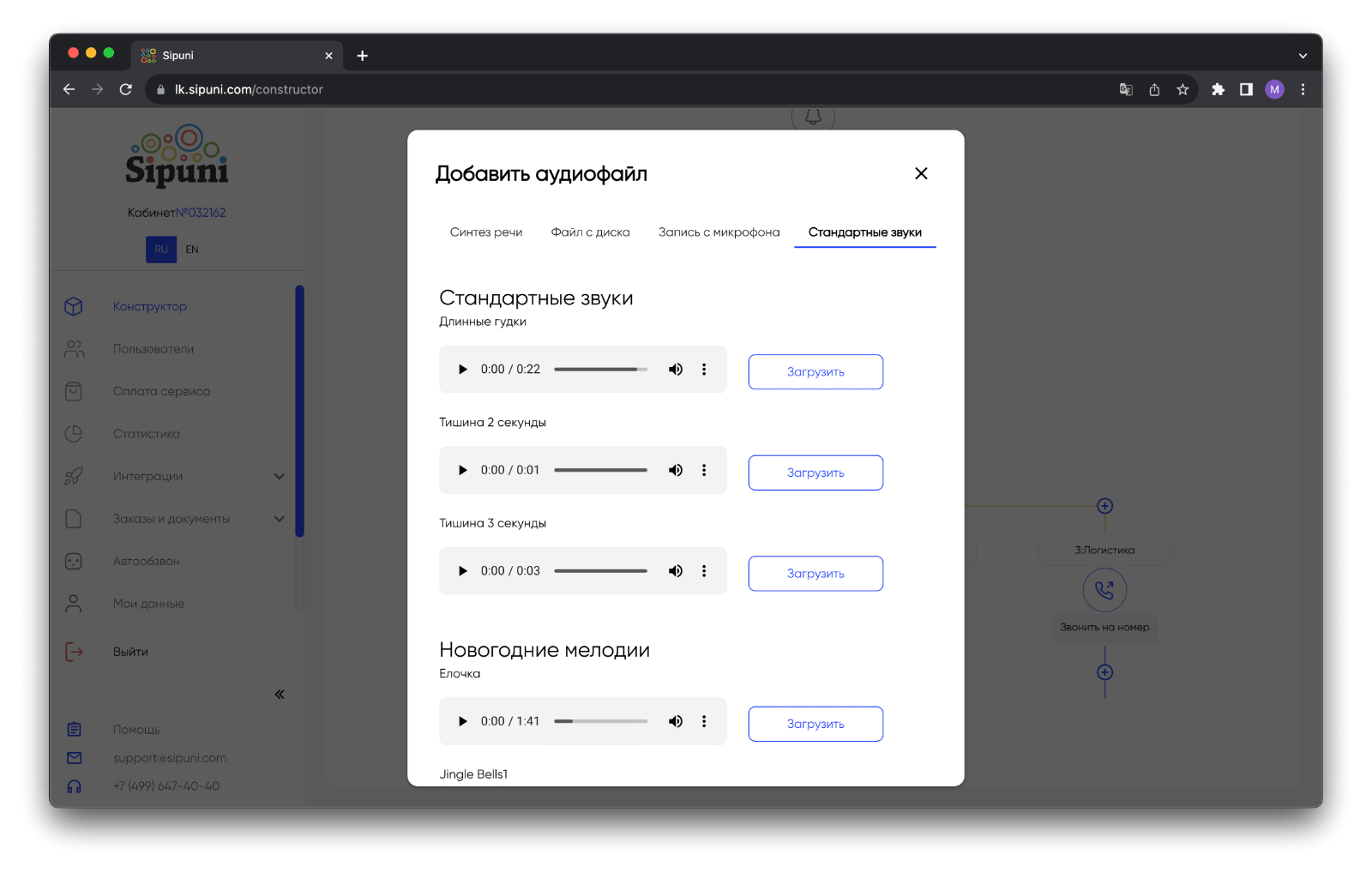The image size is (1372, 873).
Task: Bookmark this page with the star icon
Action: point(1182,89)
